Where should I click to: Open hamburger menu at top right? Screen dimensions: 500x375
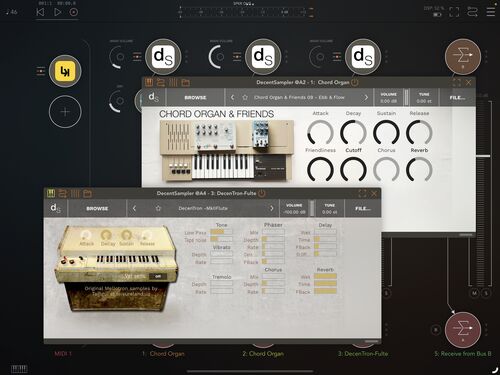(x=490, y=12)
